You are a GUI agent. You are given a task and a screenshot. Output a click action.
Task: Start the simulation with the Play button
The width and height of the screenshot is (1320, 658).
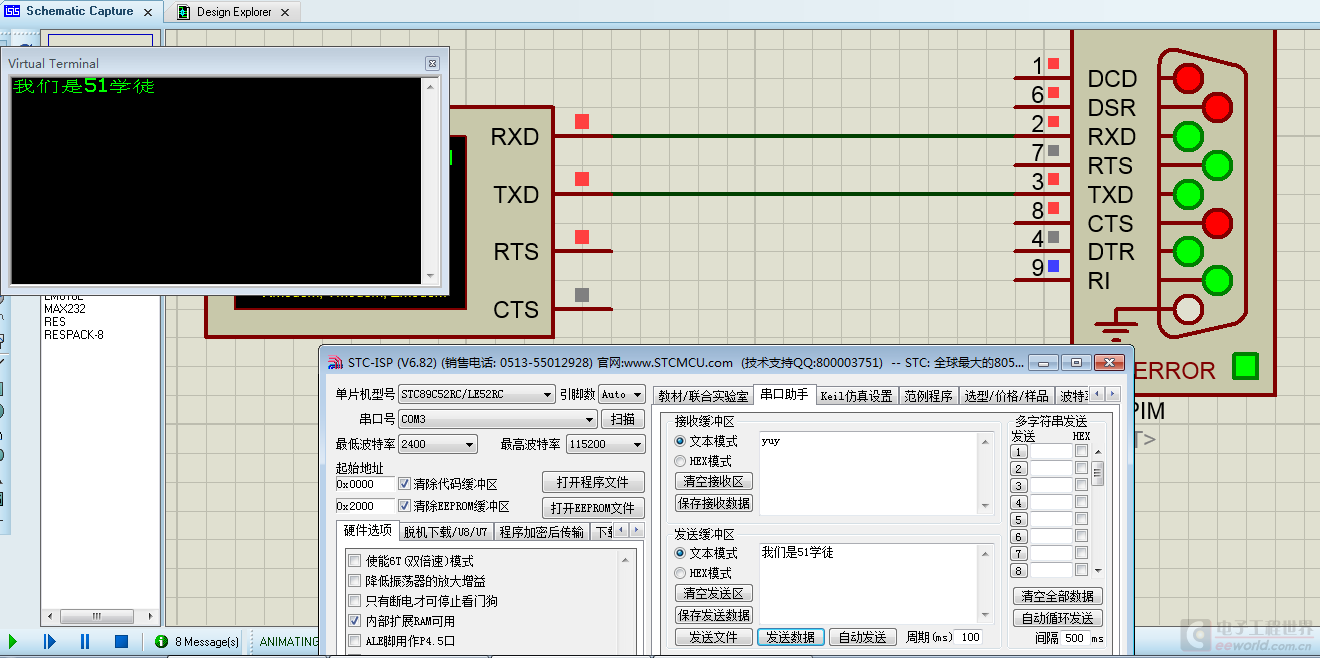(13, 642)
